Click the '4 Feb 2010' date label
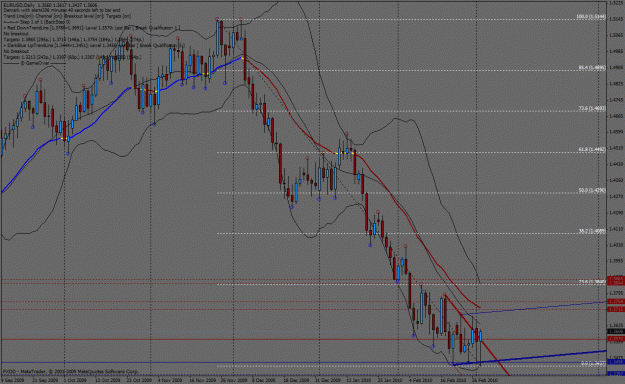This screenshot has height=384, width=625. [421, 380]
